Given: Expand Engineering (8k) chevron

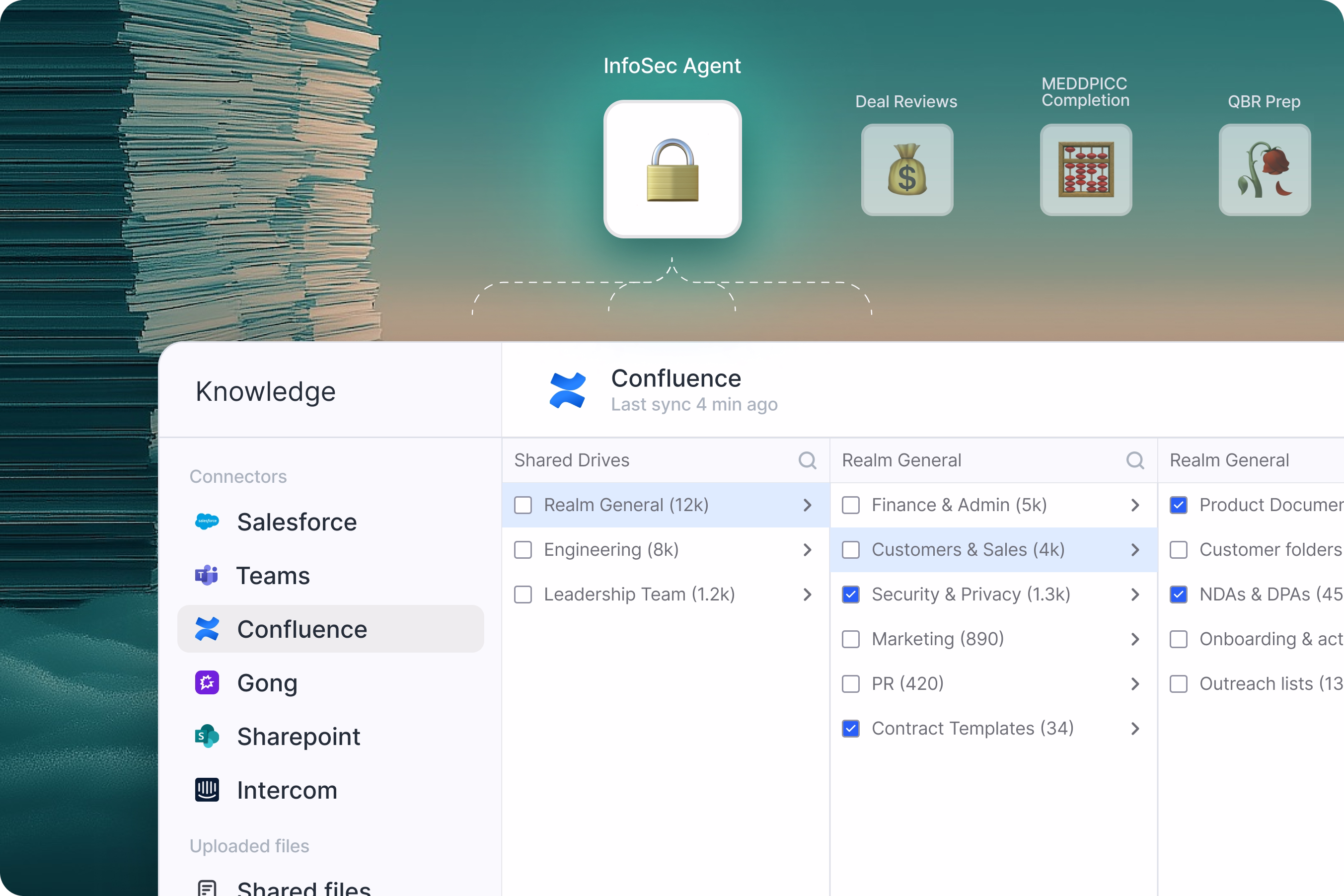Looking at the screenshot, I should click(808, 550).
